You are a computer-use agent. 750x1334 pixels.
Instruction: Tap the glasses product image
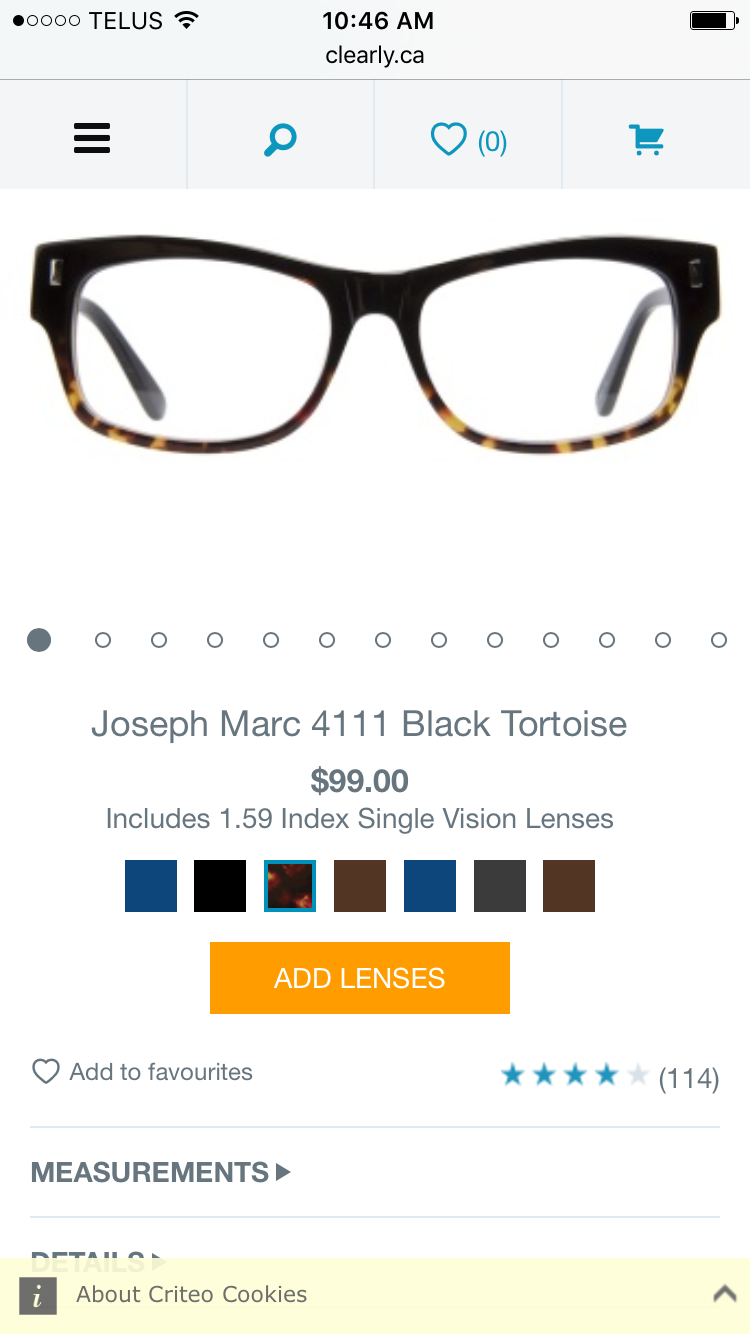coord(375,340)
